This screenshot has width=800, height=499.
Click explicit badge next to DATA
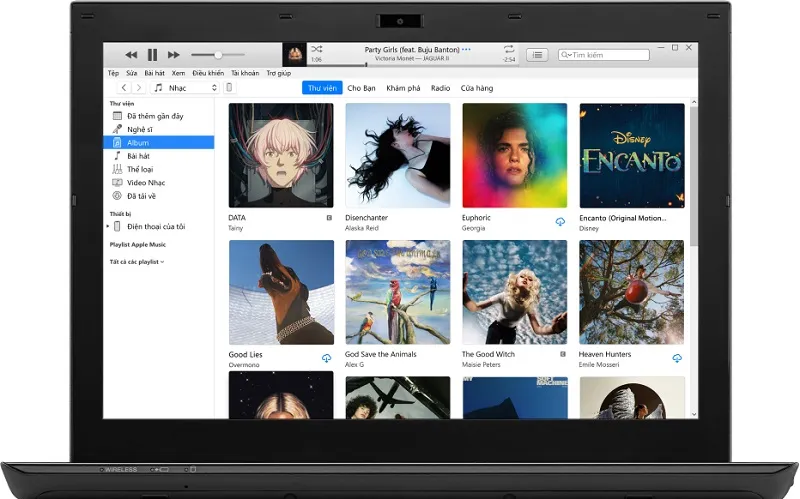(329, 217)
